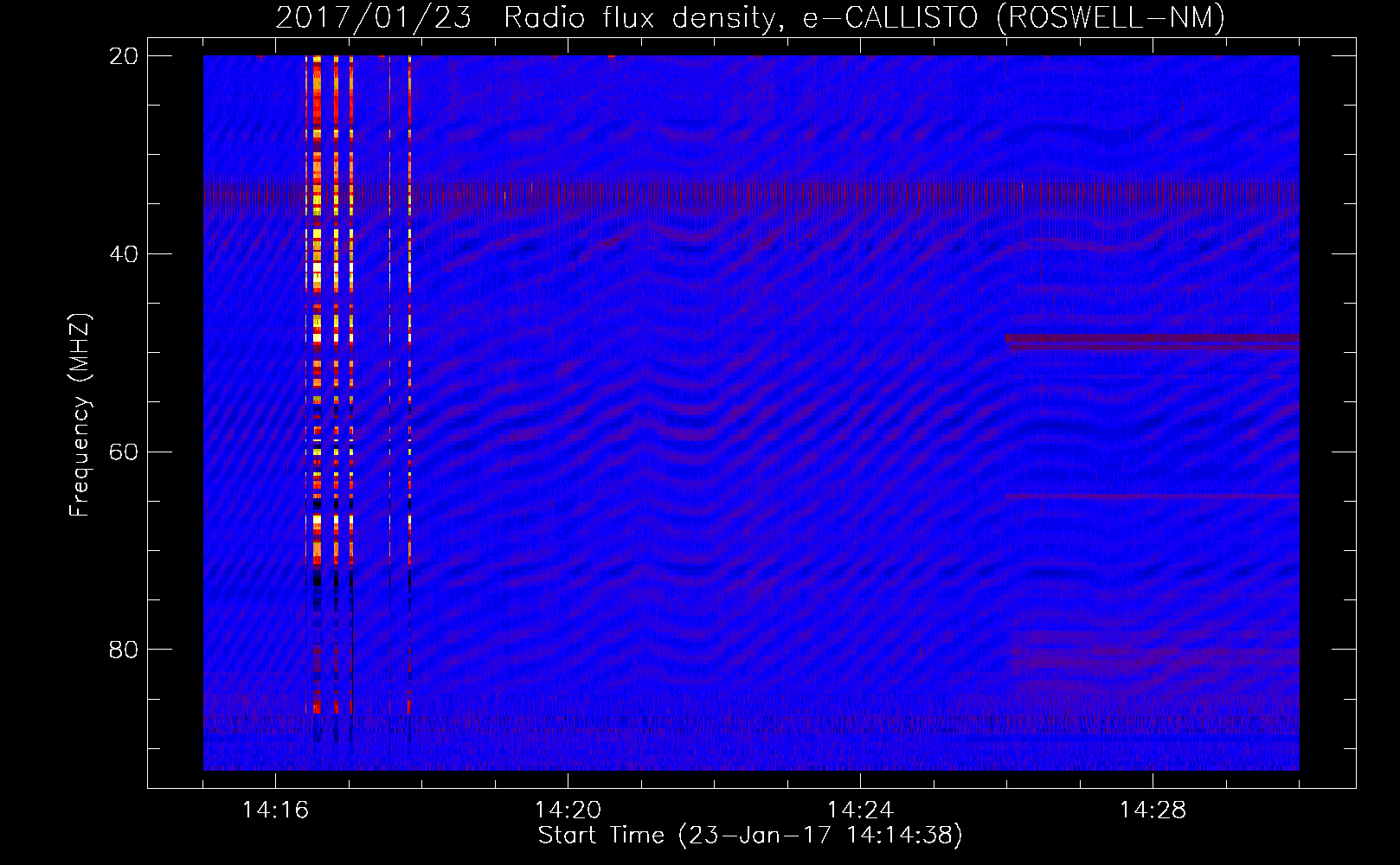Viewport: 1400px width, 865px height.
Task: Click the 14:16 time tick label
Action: tap(275, 811)
